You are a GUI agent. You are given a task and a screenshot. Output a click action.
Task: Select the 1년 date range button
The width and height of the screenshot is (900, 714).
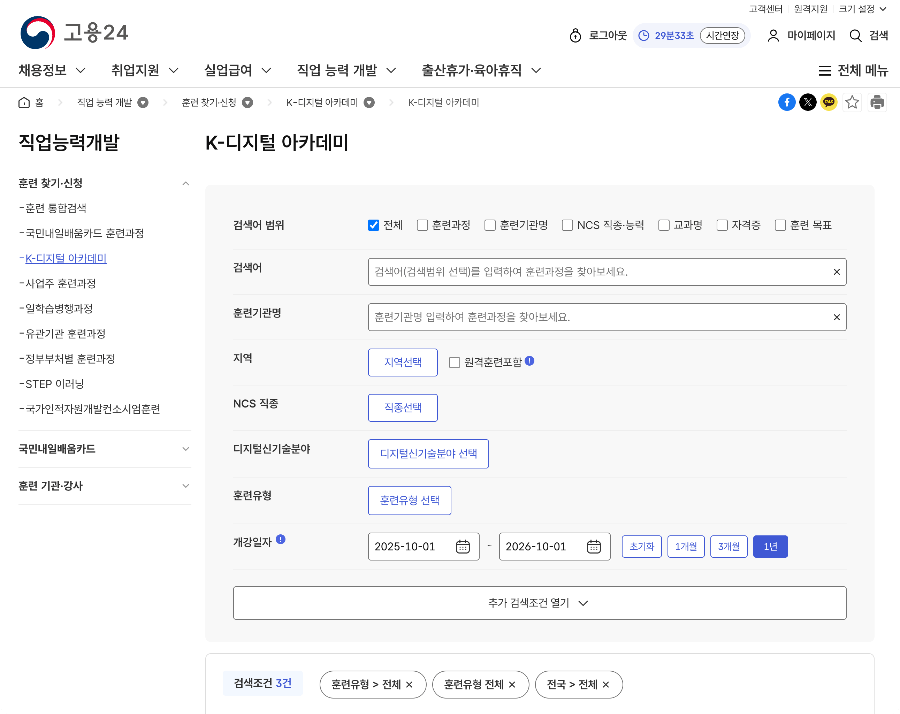pos(770,547)
